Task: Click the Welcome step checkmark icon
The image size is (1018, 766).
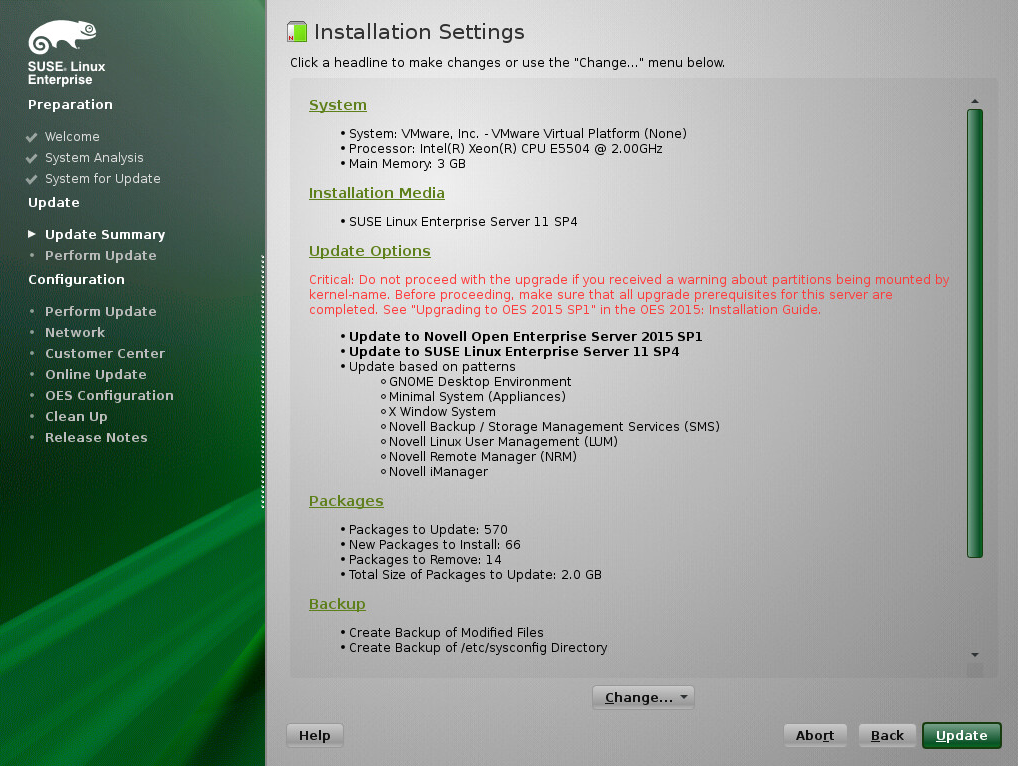Action: [31, 137]
